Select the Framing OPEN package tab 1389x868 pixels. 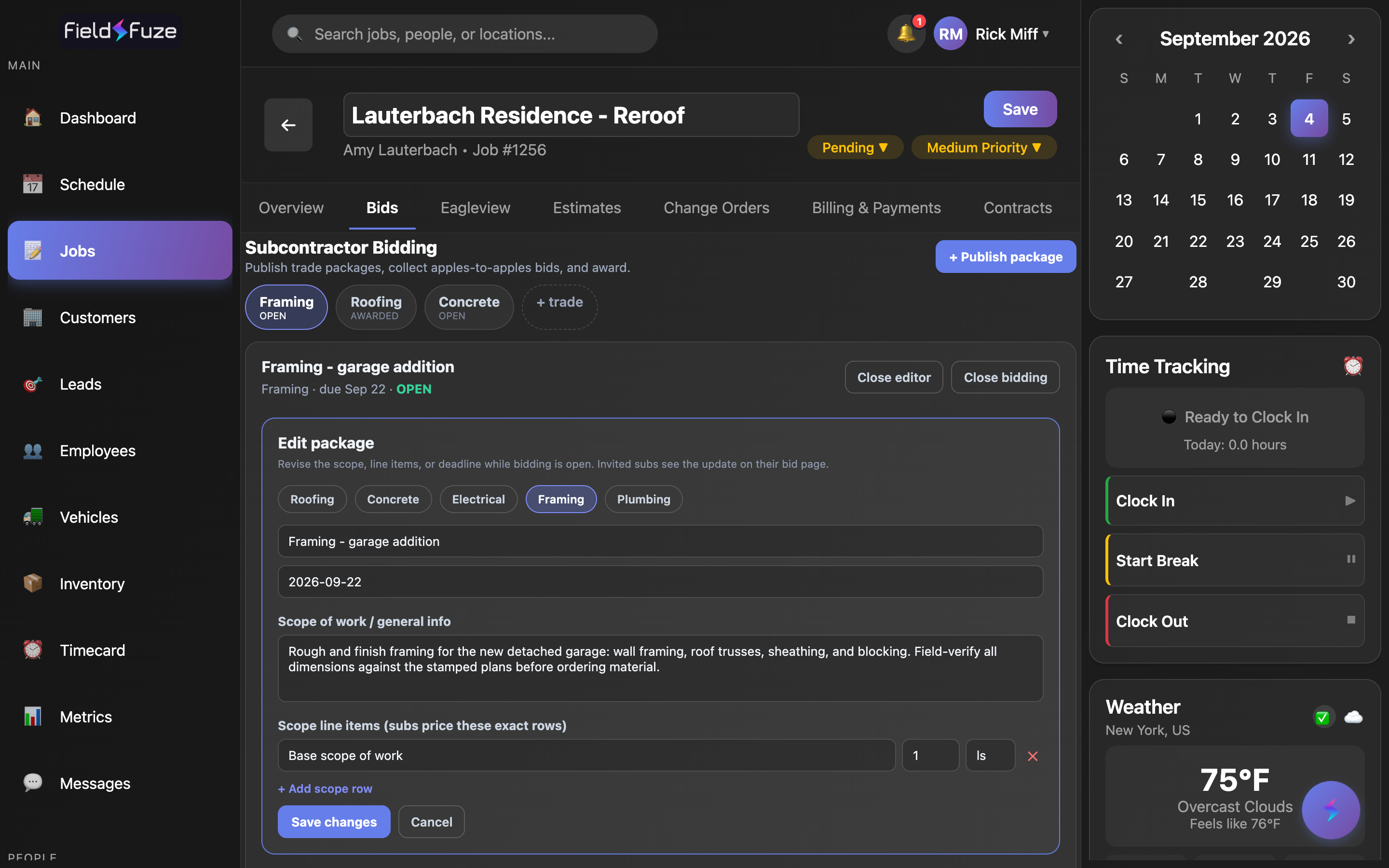(x=286, y=307)
